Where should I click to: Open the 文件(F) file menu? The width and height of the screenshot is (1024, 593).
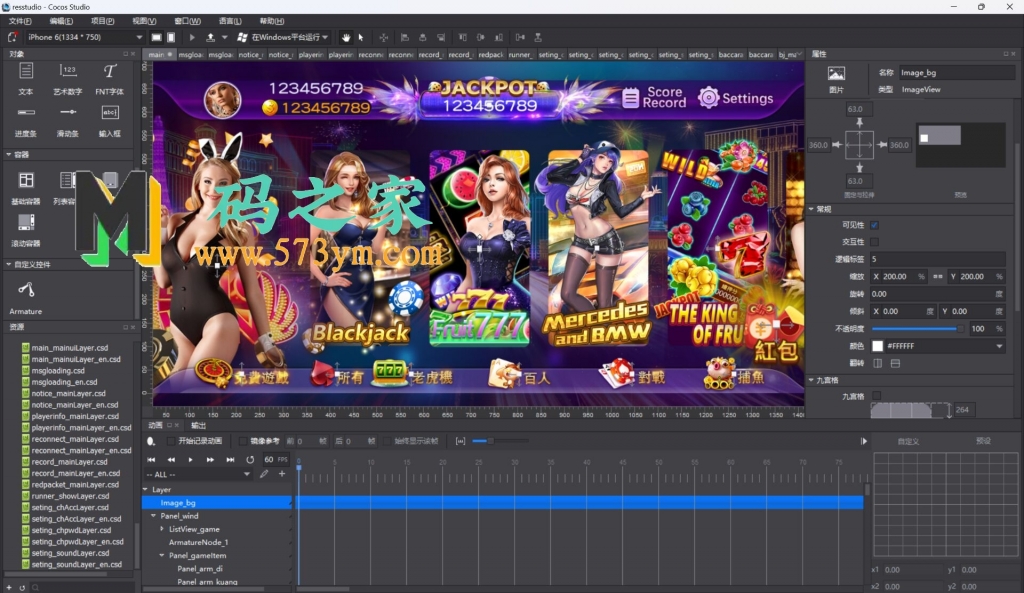click(x=20, y=21)
